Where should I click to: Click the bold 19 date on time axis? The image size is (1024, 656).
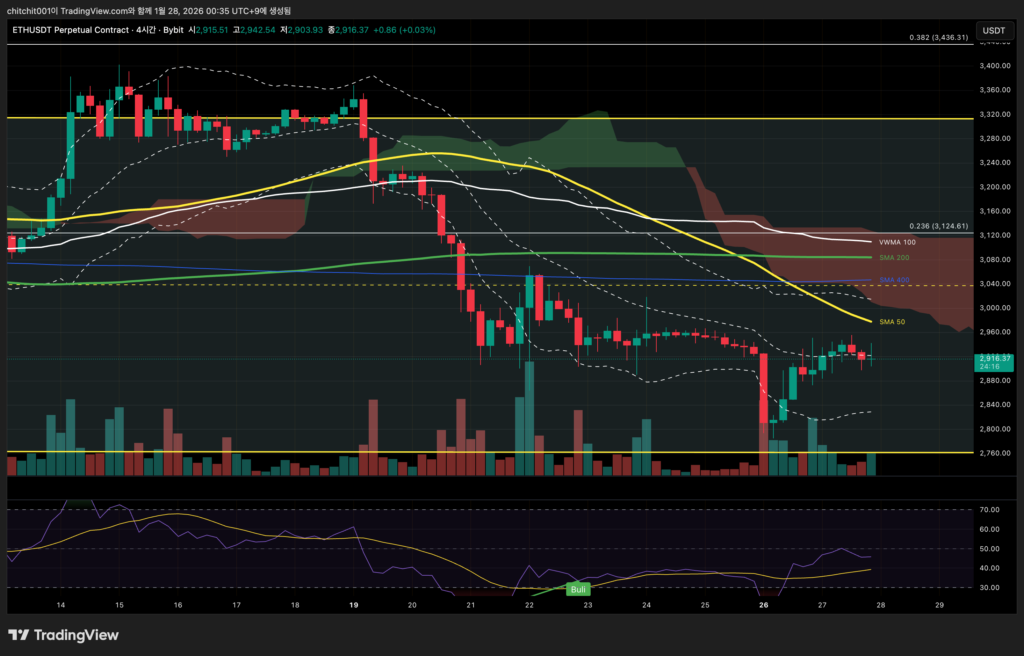tap(354, 605)
